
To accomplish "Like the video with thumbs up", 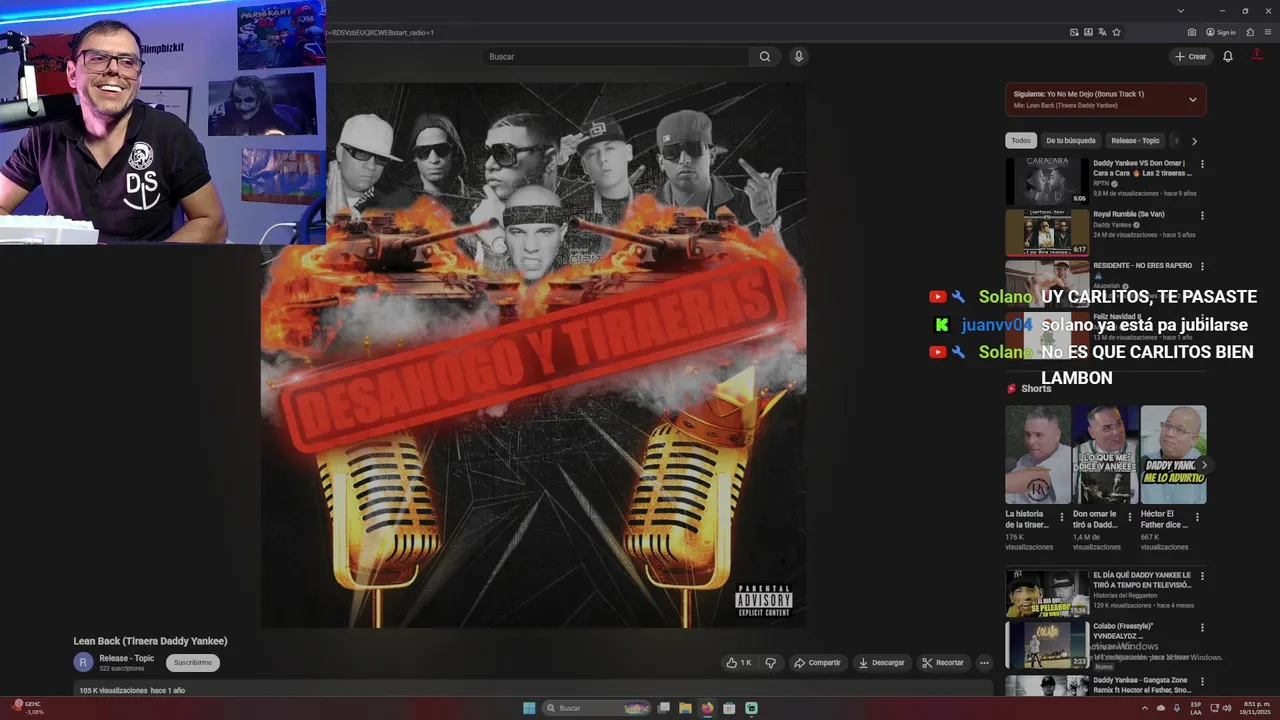I will pyautogui.click(x=738, y=663).
